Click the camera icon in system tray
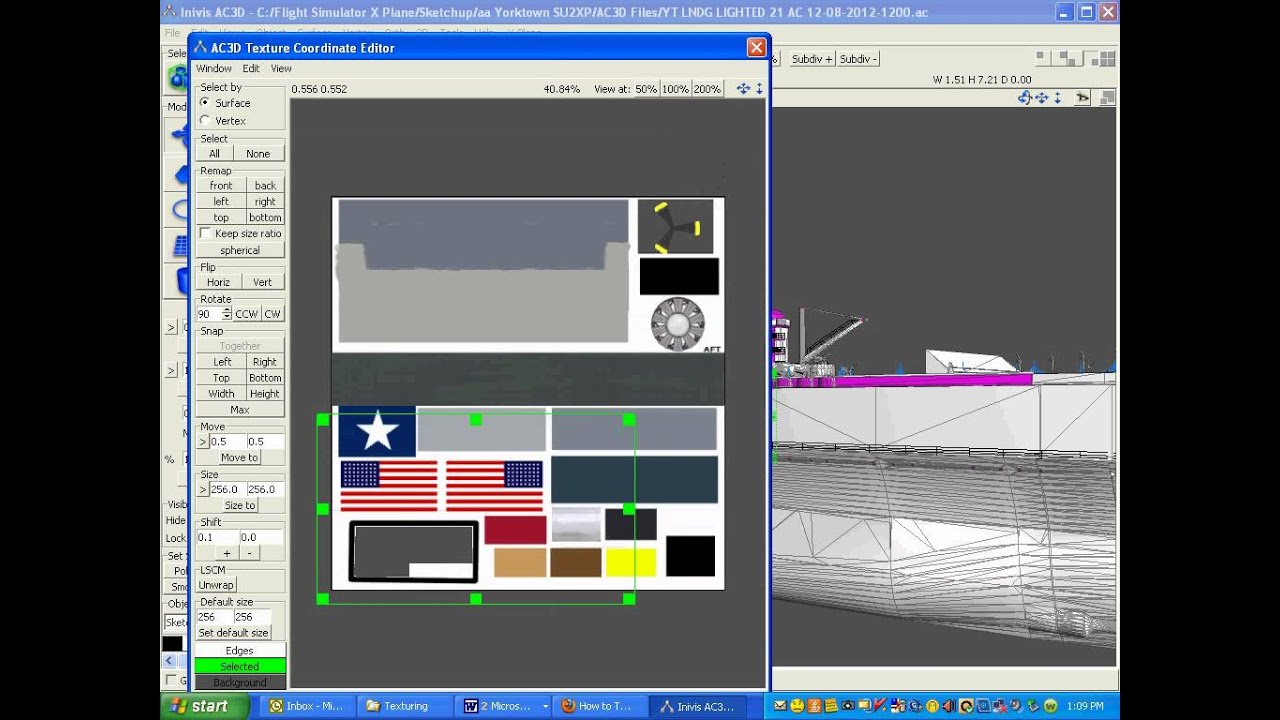1280x720 pixels. (848, 706)
